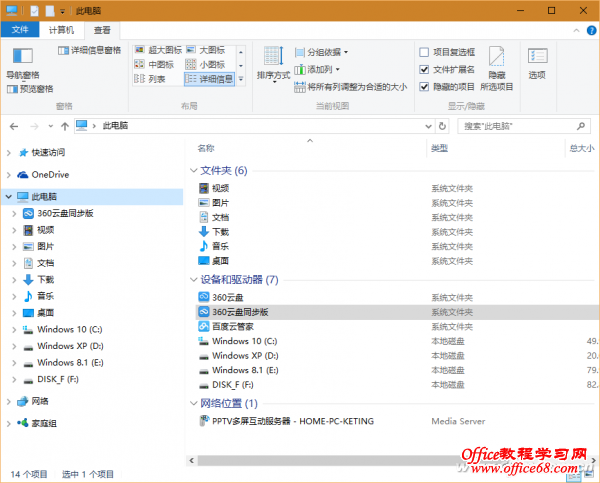Enable the item check boxes option

(x=424, y=52)
